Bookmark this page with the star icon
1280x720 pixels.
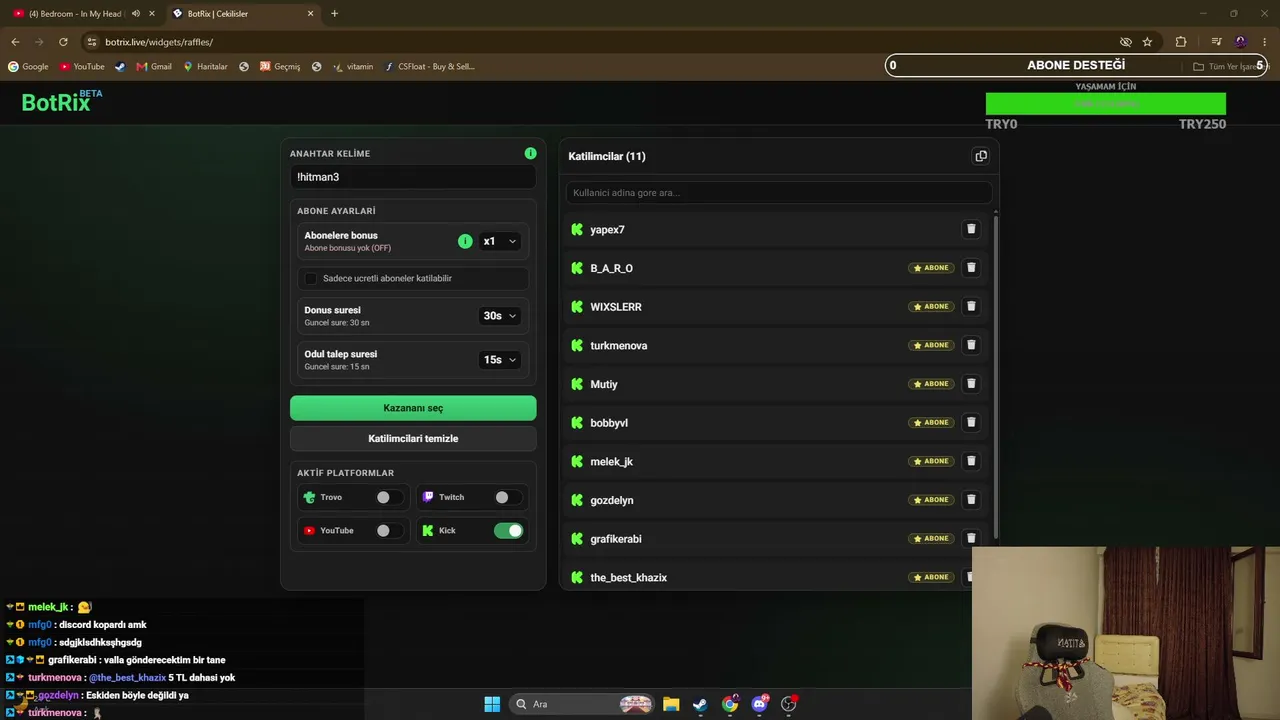[x=1147, y=42]
